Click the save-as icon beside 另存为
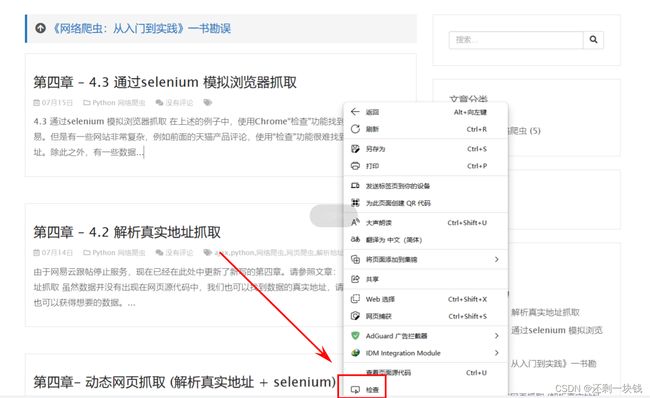This screenshot has width=650, height=398. click(x=355, y=149)
